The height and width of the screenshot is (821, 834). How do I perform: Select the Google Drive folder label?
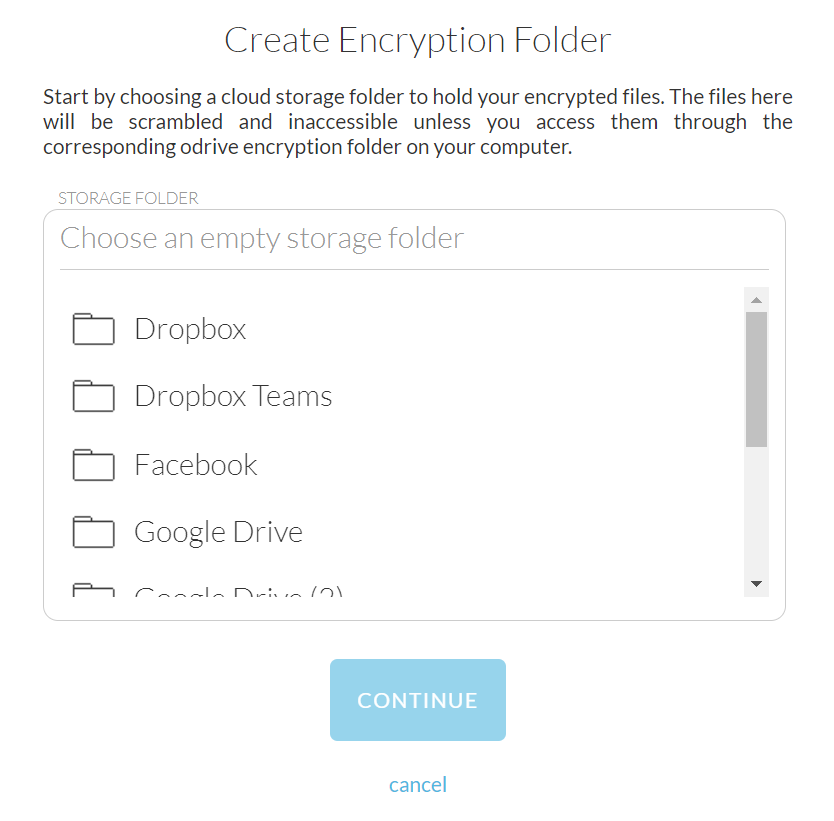click(x=218, y=532)
